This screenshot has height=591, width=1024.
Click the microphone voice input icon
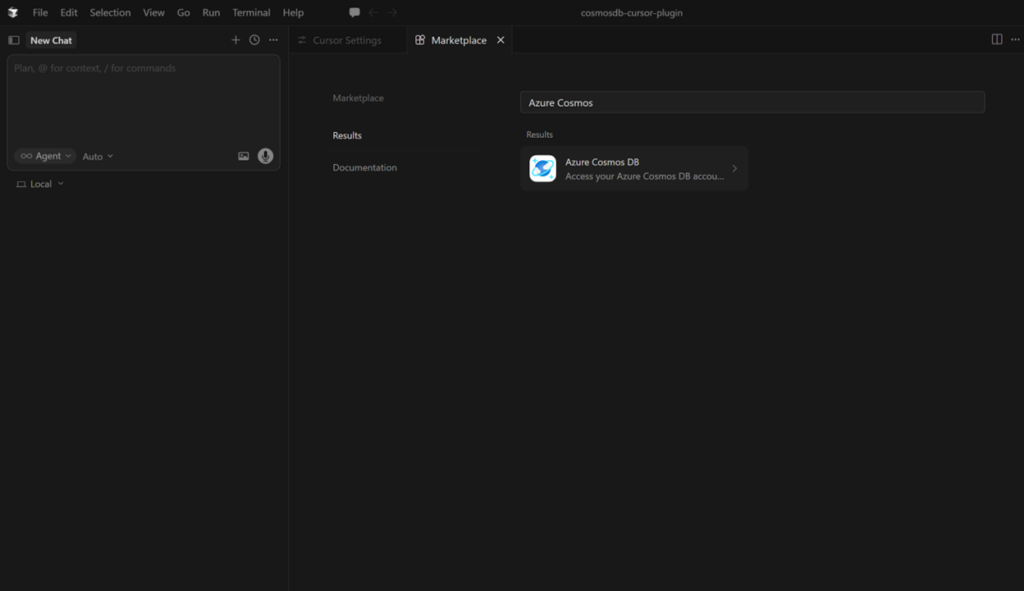pos(263,156)
